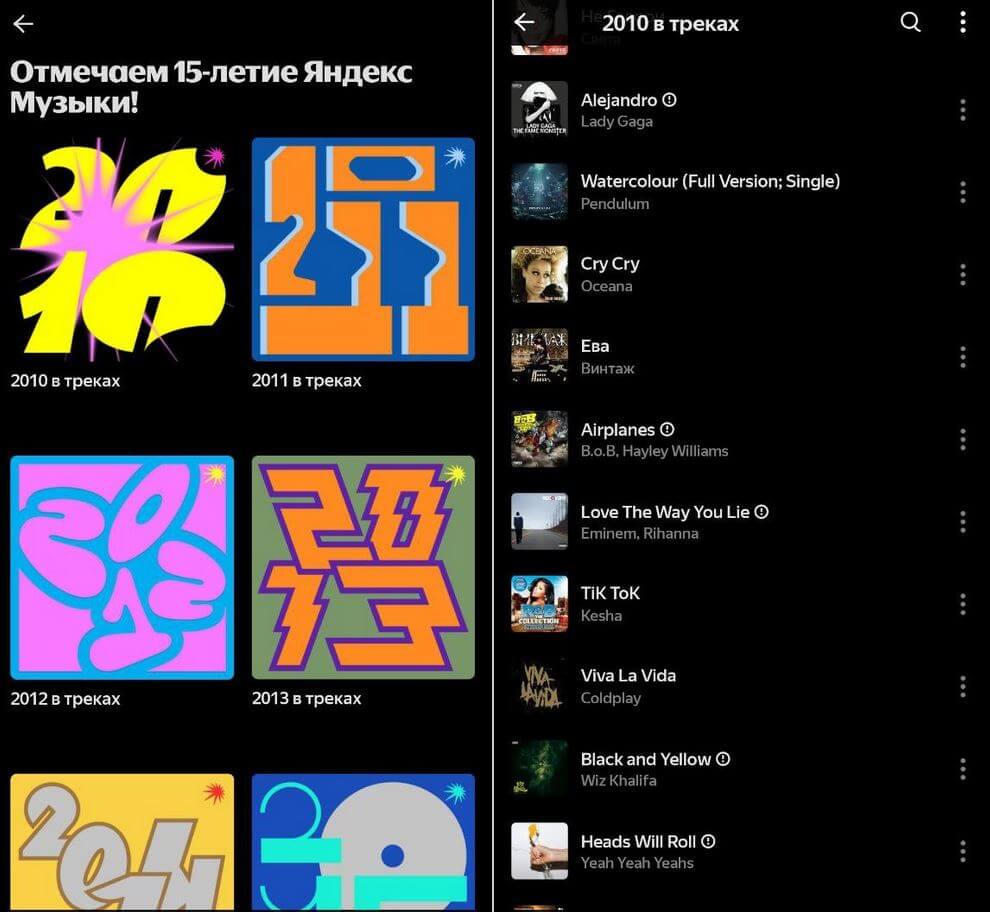Open options for the Ева track

point(962,357)
